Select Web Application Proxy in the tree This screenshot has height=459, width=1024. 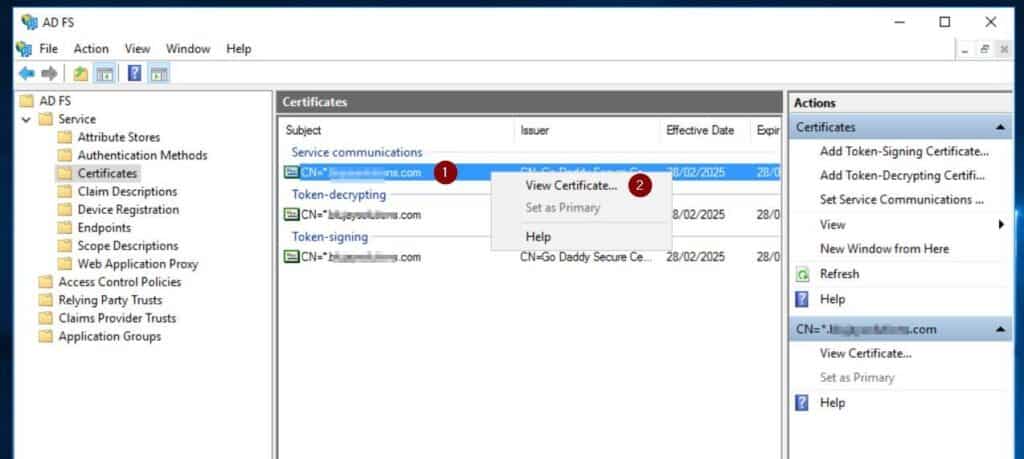tap(138, 264)
